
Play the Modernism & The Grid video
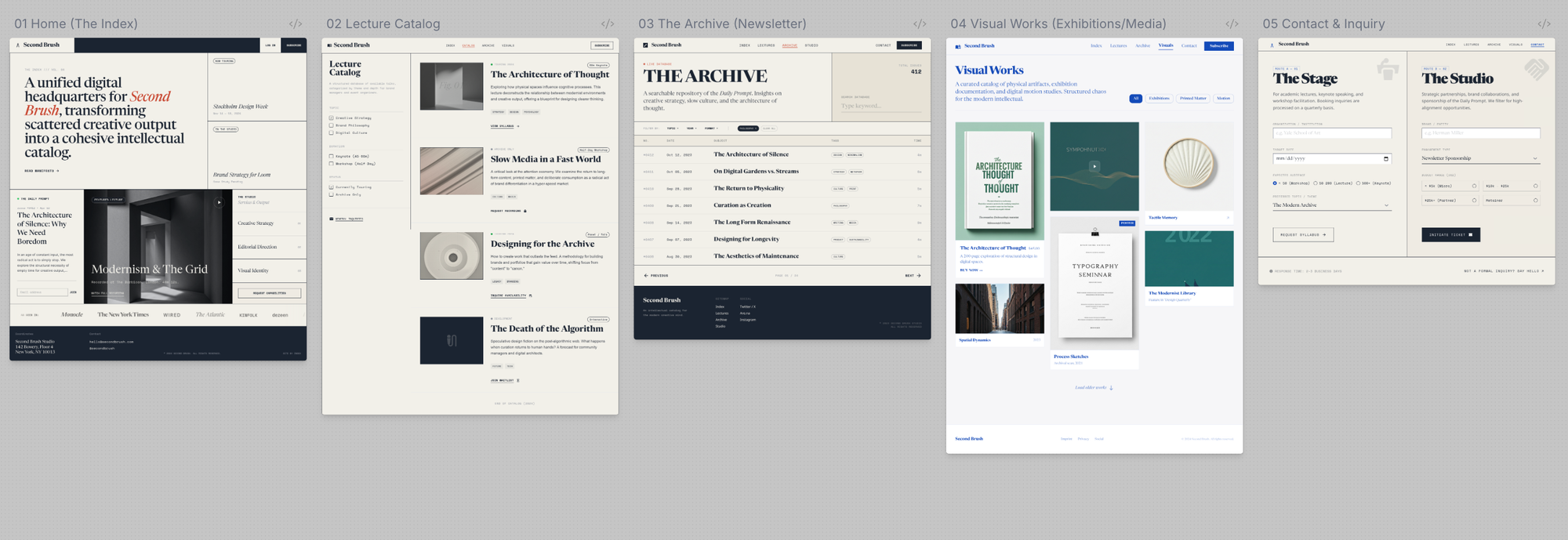click(219, 202)
